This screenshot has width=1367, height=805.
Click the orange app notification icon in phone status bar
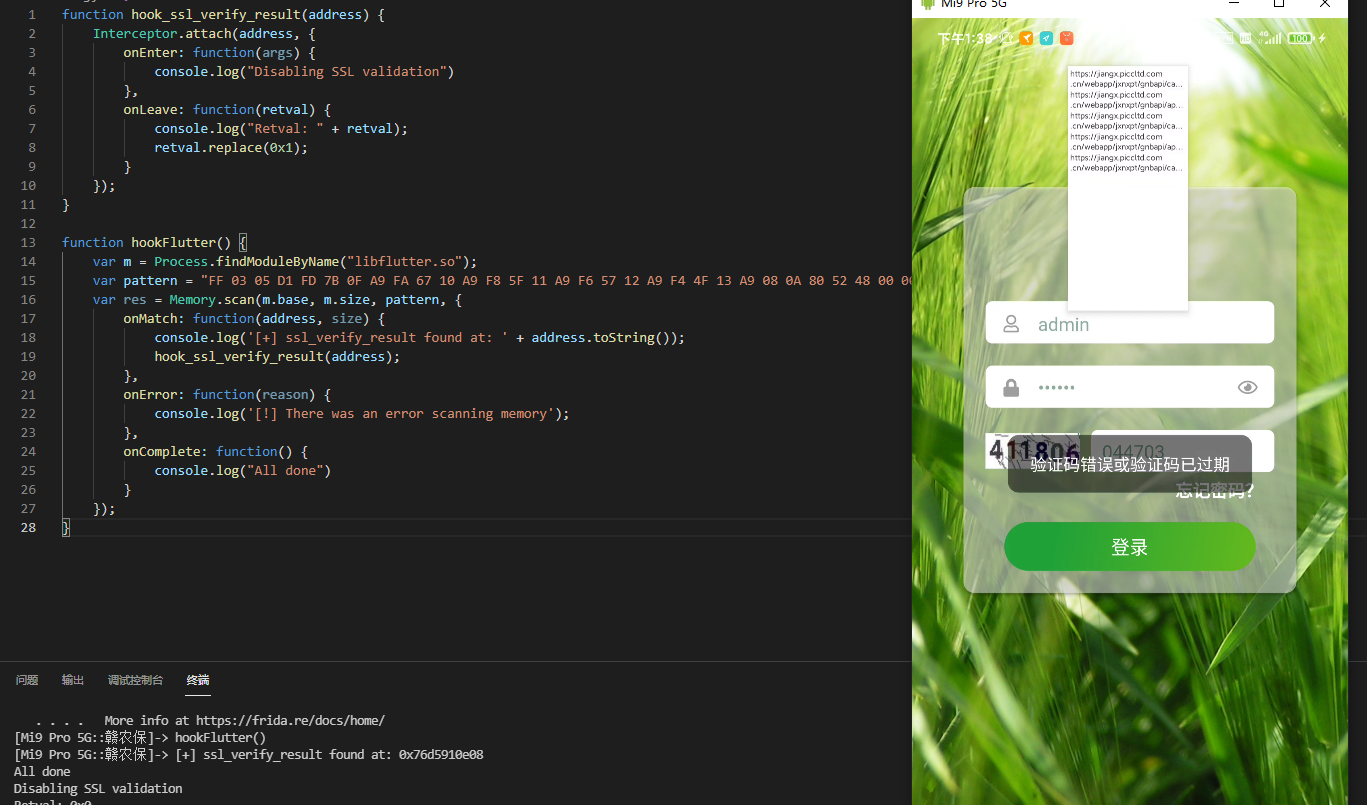pos(1026,38)
